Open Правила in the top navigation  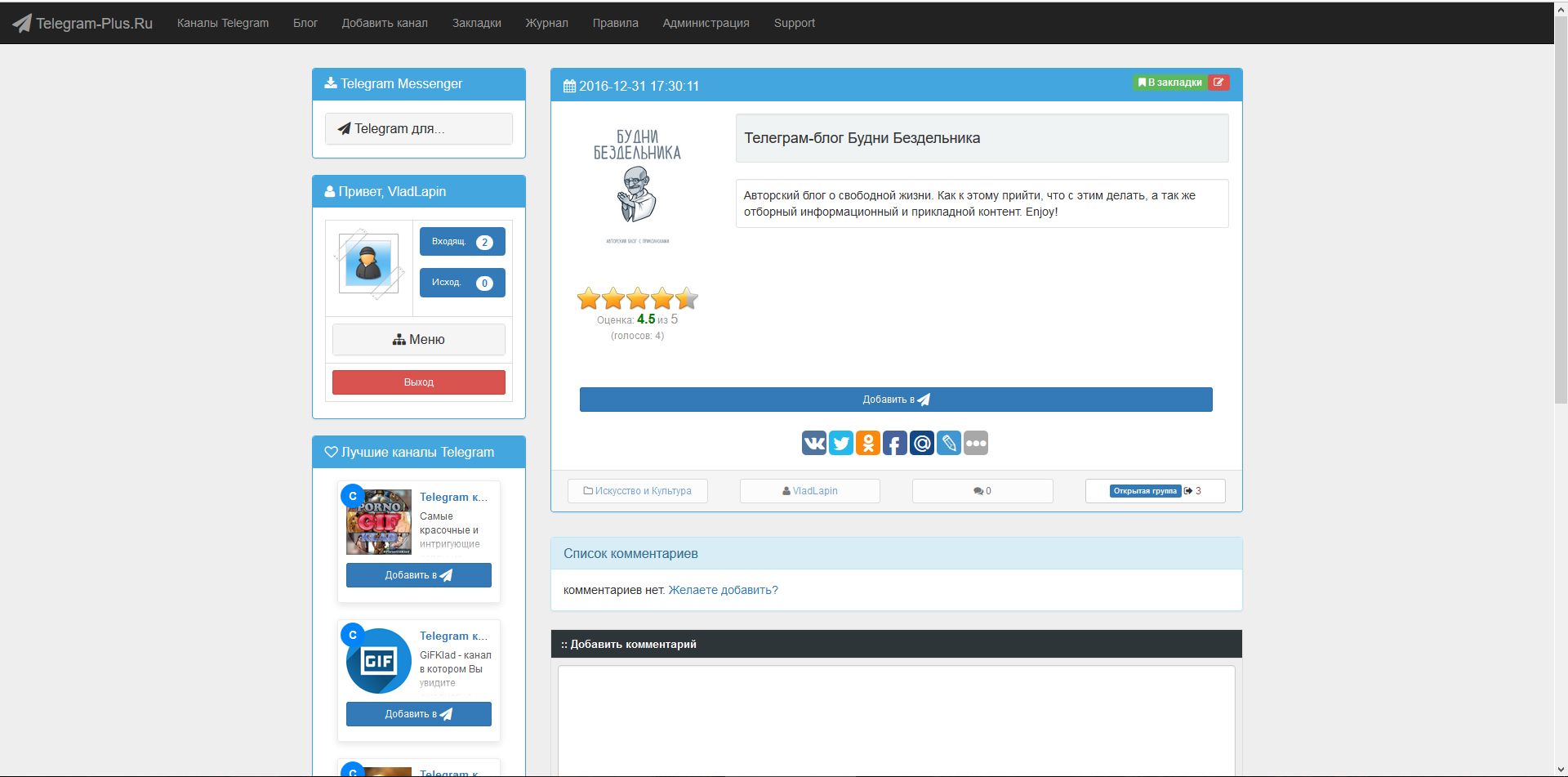point(616,23)
